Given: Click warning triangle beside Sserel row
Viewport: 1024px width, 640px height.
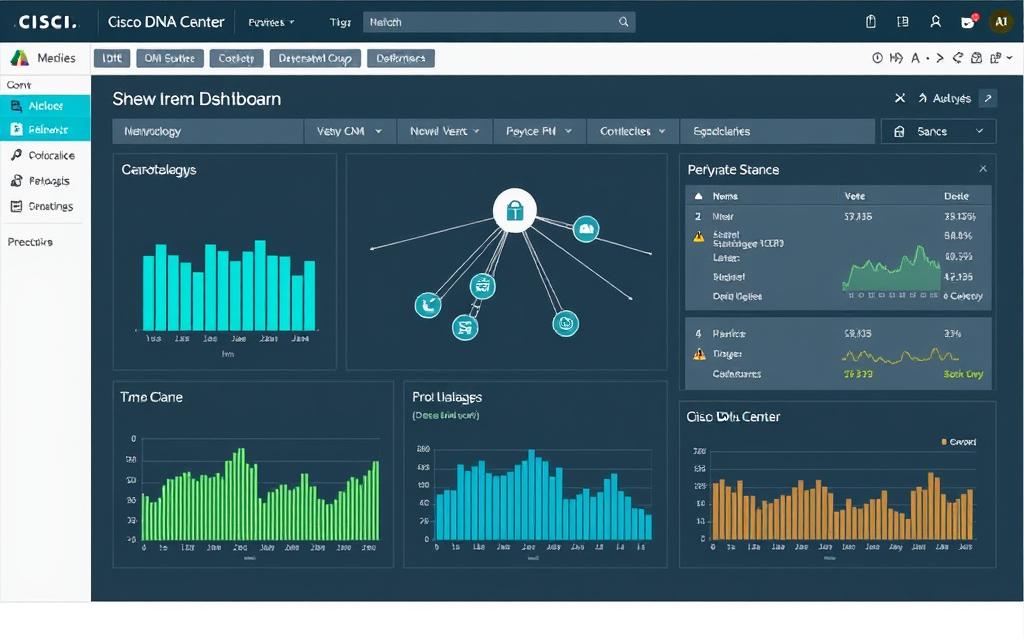Looking at the screenshot, I should 699,236.
